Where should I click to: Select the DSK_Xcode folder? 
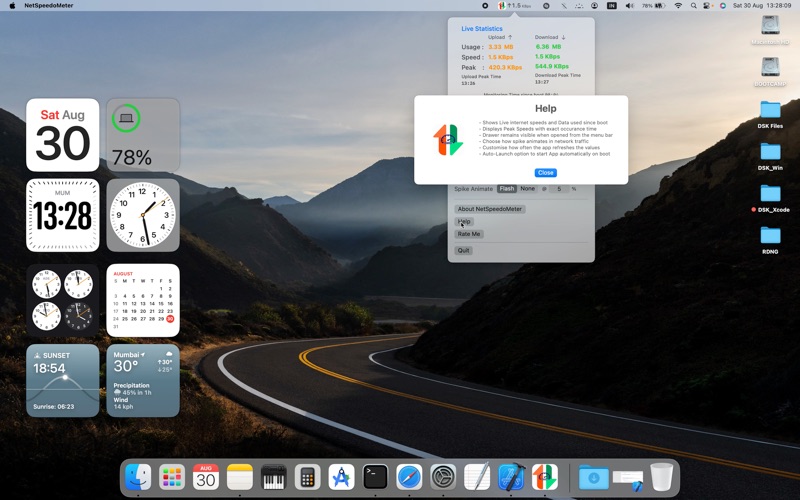(770, 193)
